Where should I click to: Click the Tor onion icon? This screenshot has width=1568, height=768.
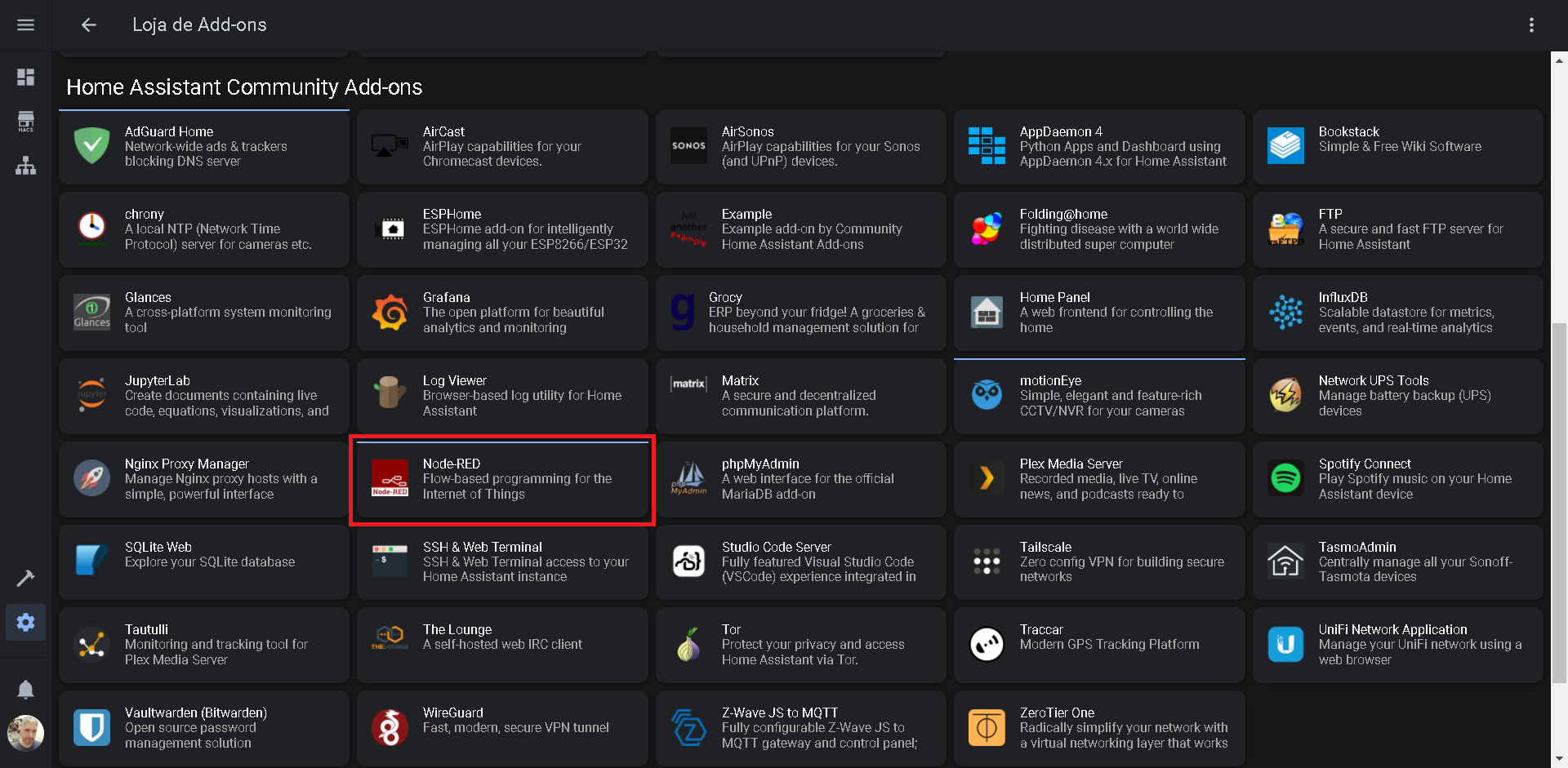coord(688,645)
